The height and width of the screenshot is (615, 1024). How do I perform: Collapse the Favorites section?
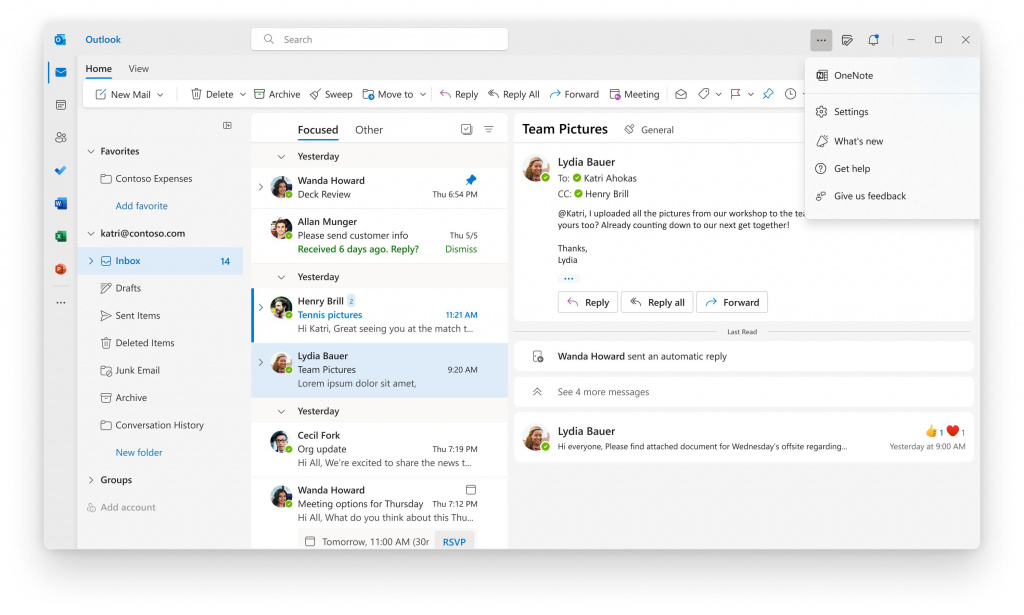(x=91, y=151)
